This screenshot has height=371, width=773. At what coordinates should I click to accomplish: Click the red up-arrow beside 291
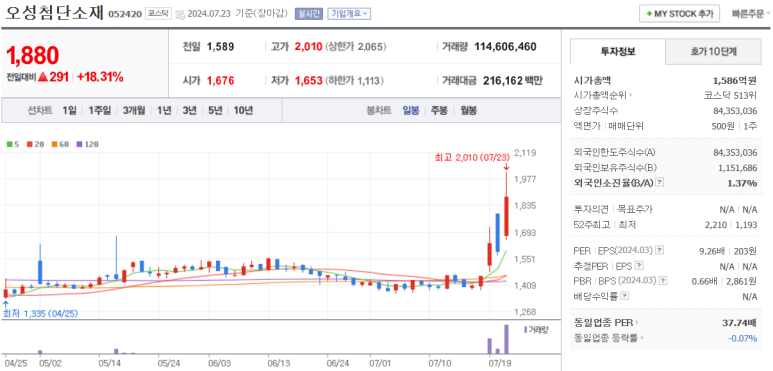42,77
